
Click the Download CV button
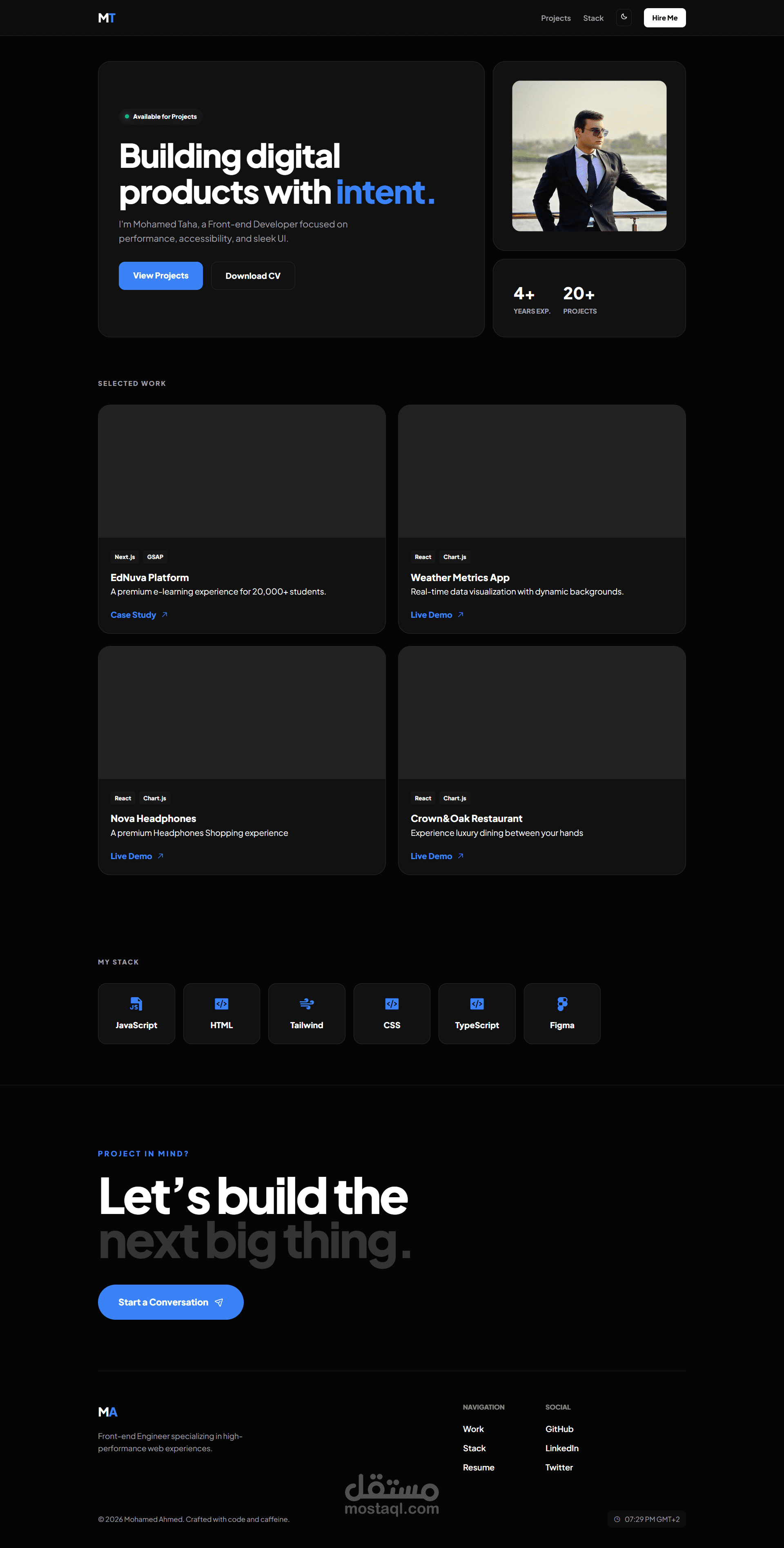pyautogui.click(x=253, y=276)
